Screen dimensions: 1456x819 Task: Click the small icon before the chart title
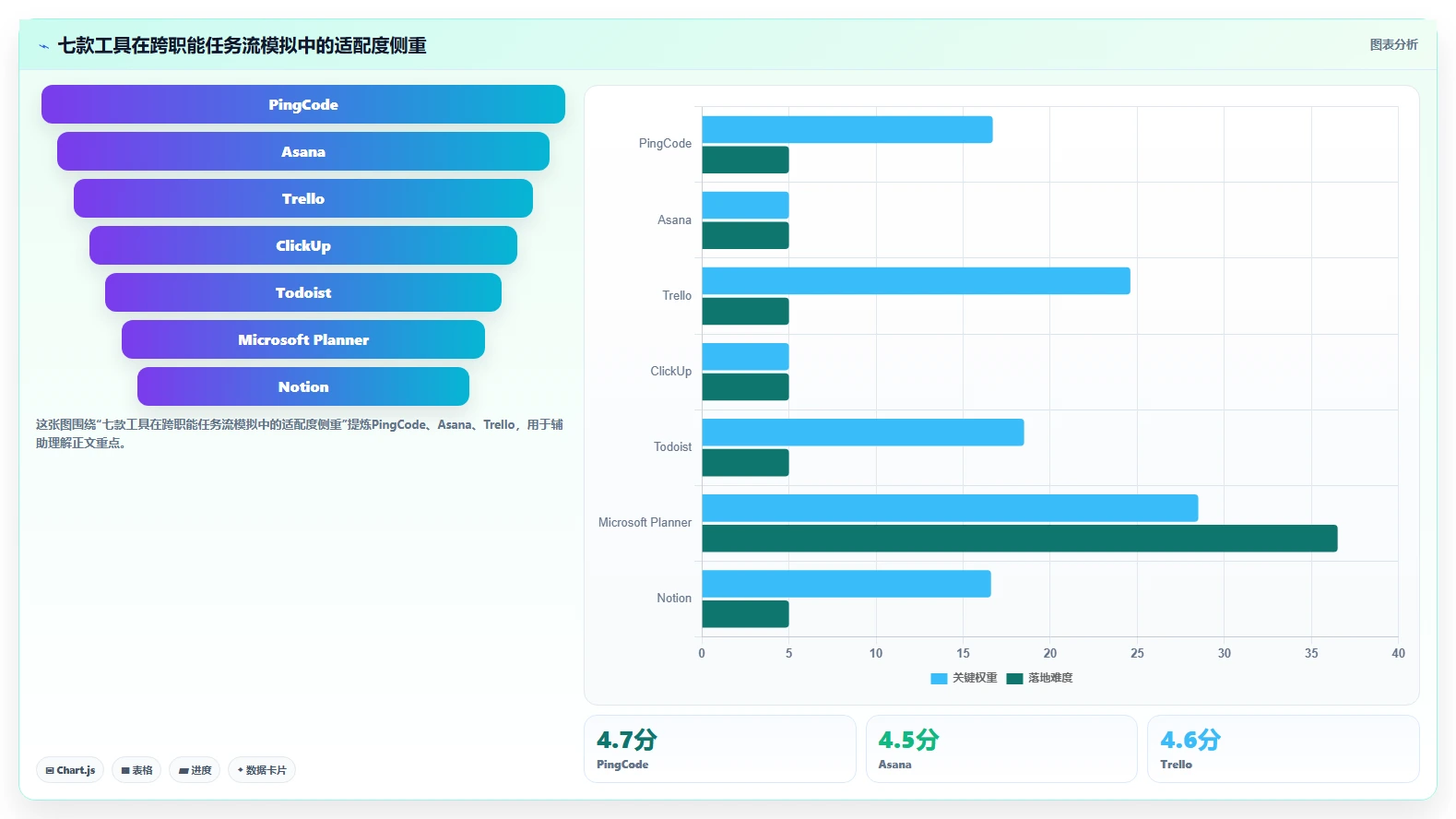point(43,46)
